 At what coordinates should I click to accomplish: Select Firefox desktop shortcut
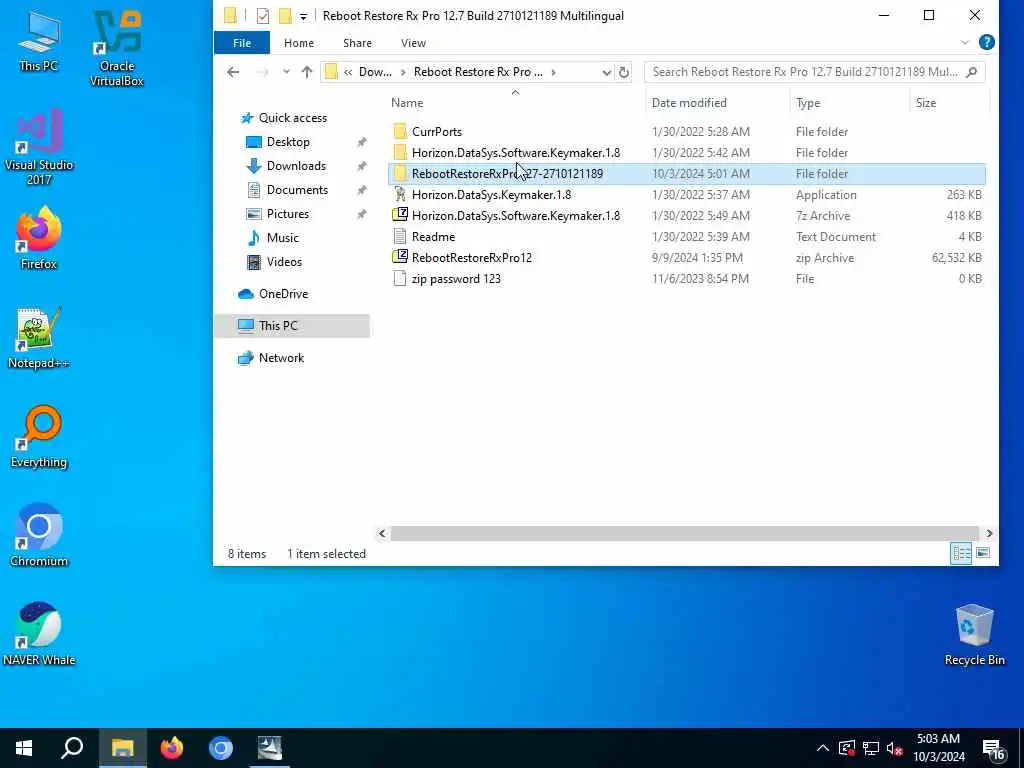39,238
